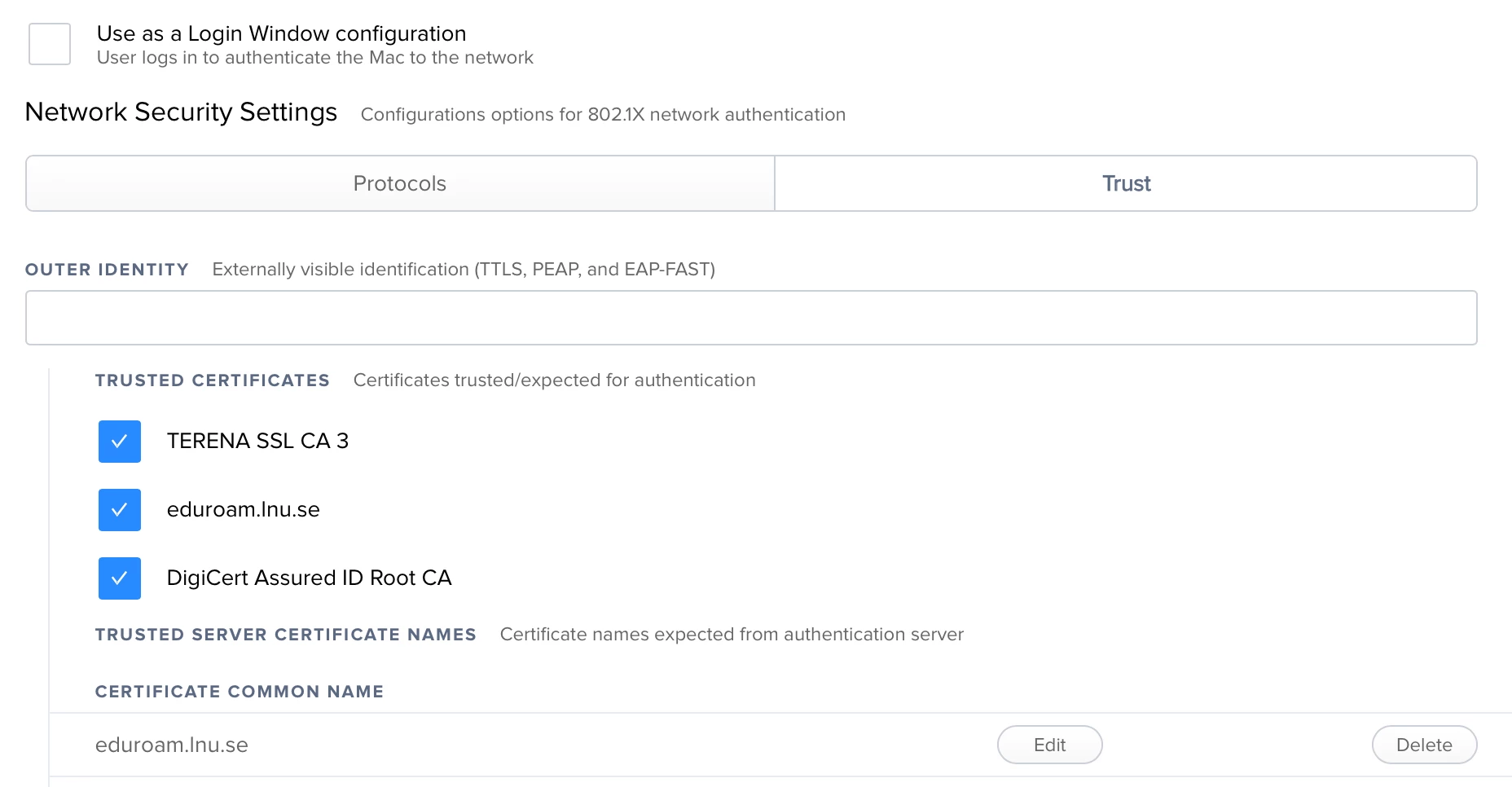Viewport: 1512px width, 787px height.
Task: Click eduroam.lnu.se label in trusted certificates
Action: [x=244, y=509]
